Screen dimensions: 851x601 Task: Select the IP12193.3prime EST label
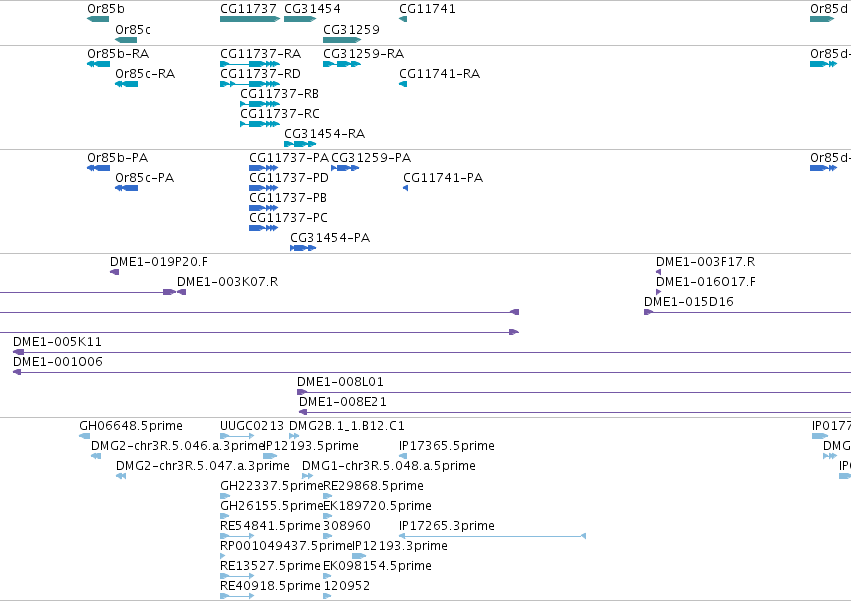(401, 547)
